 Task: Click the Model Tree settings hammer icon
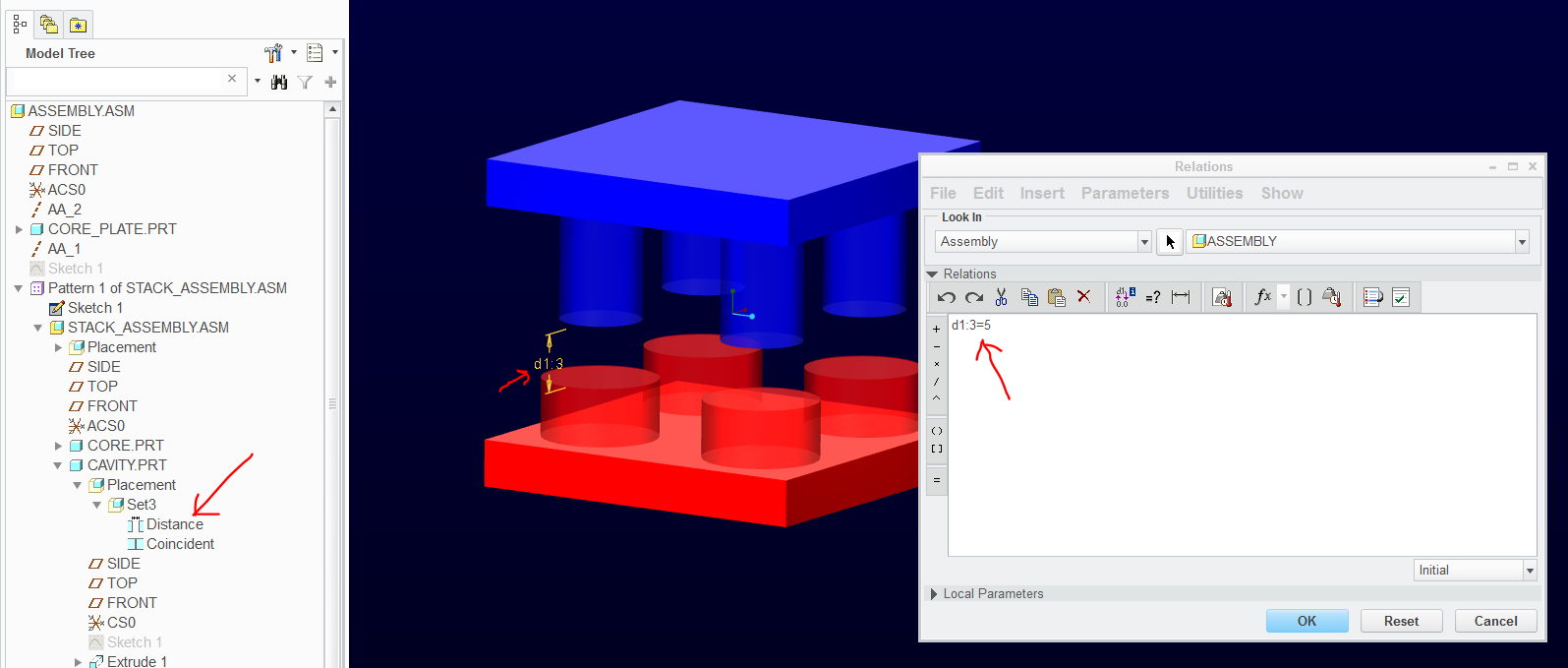pyautogui.click(x=273, y=52)
